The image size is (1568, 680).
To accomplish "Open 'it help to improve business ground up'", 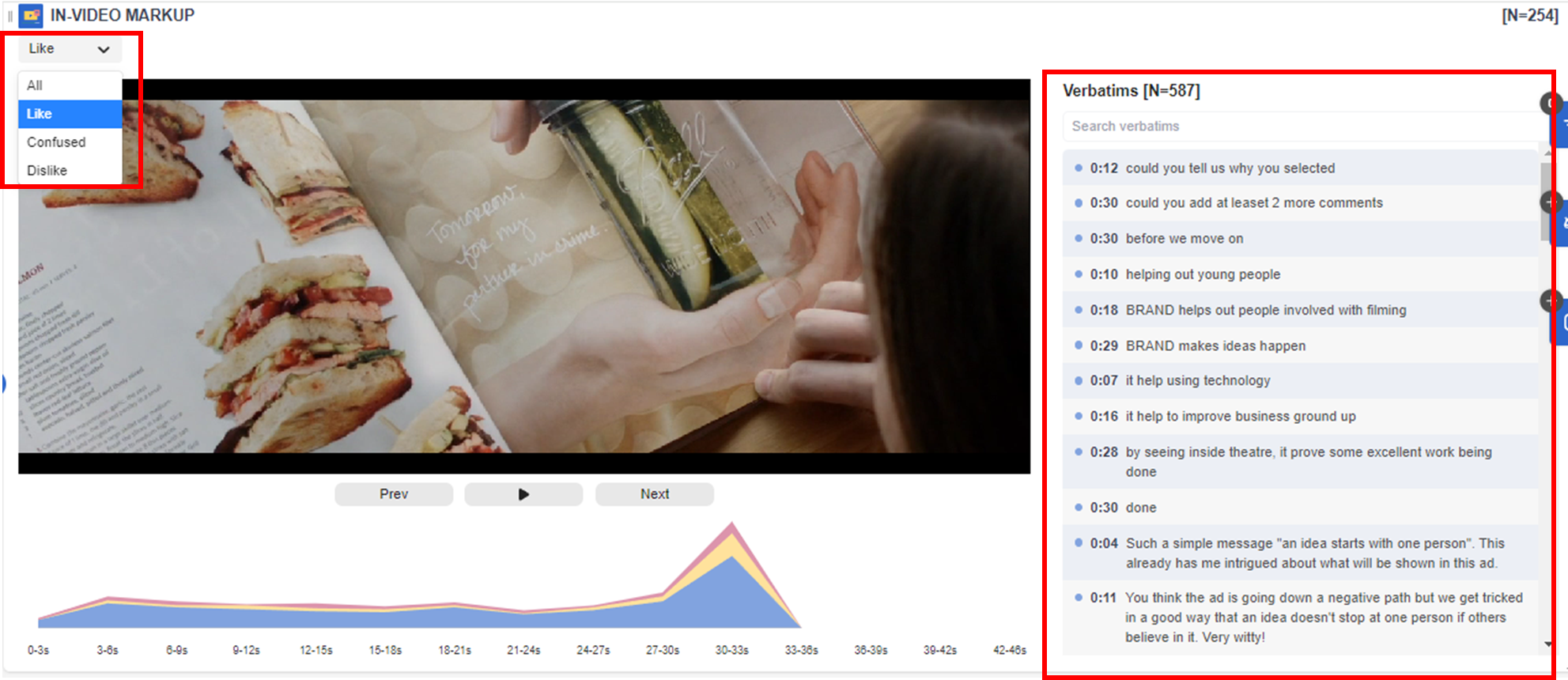I will pyautogui.click(x=1301, y=416).
